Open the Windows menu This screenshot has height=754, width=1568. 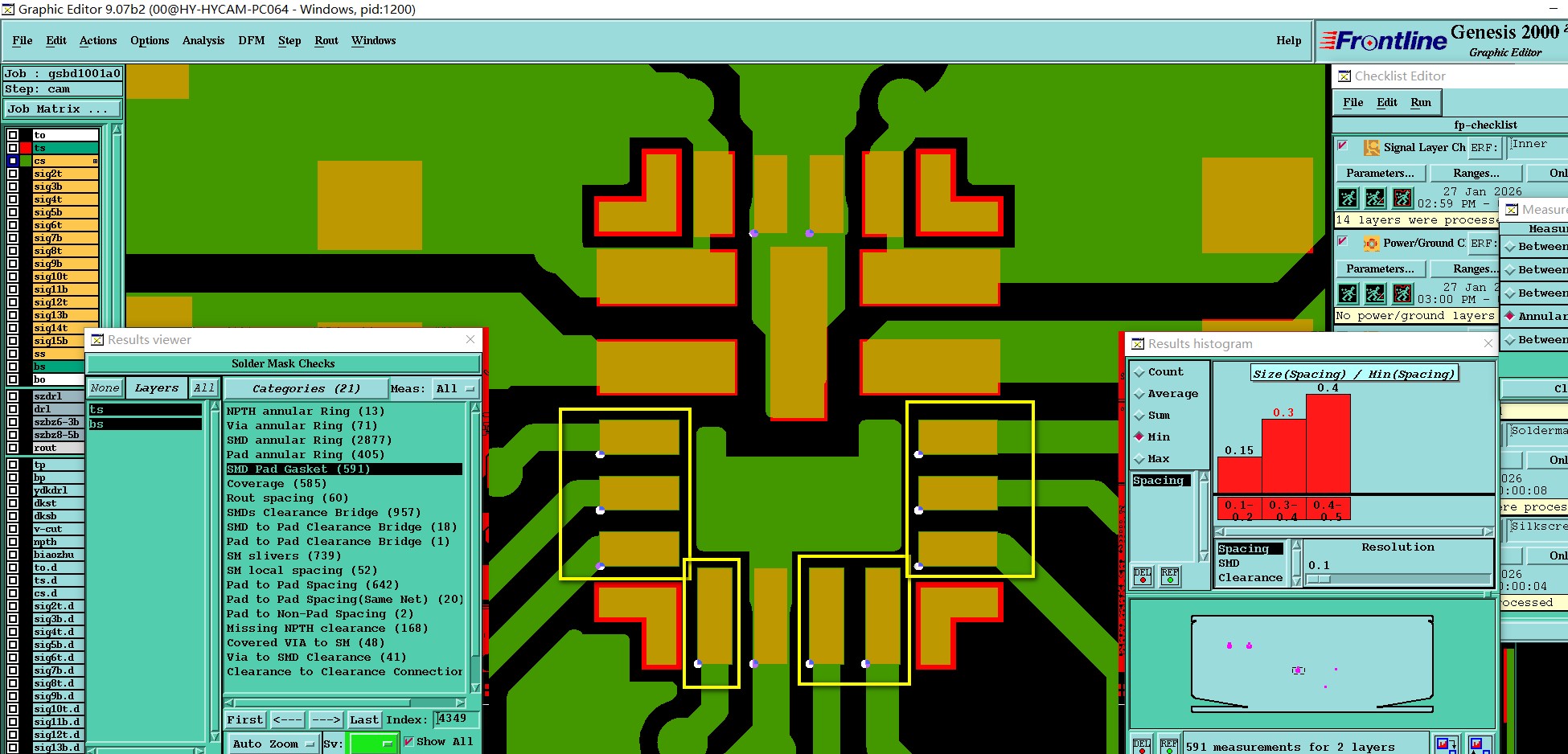click(374, 40)
